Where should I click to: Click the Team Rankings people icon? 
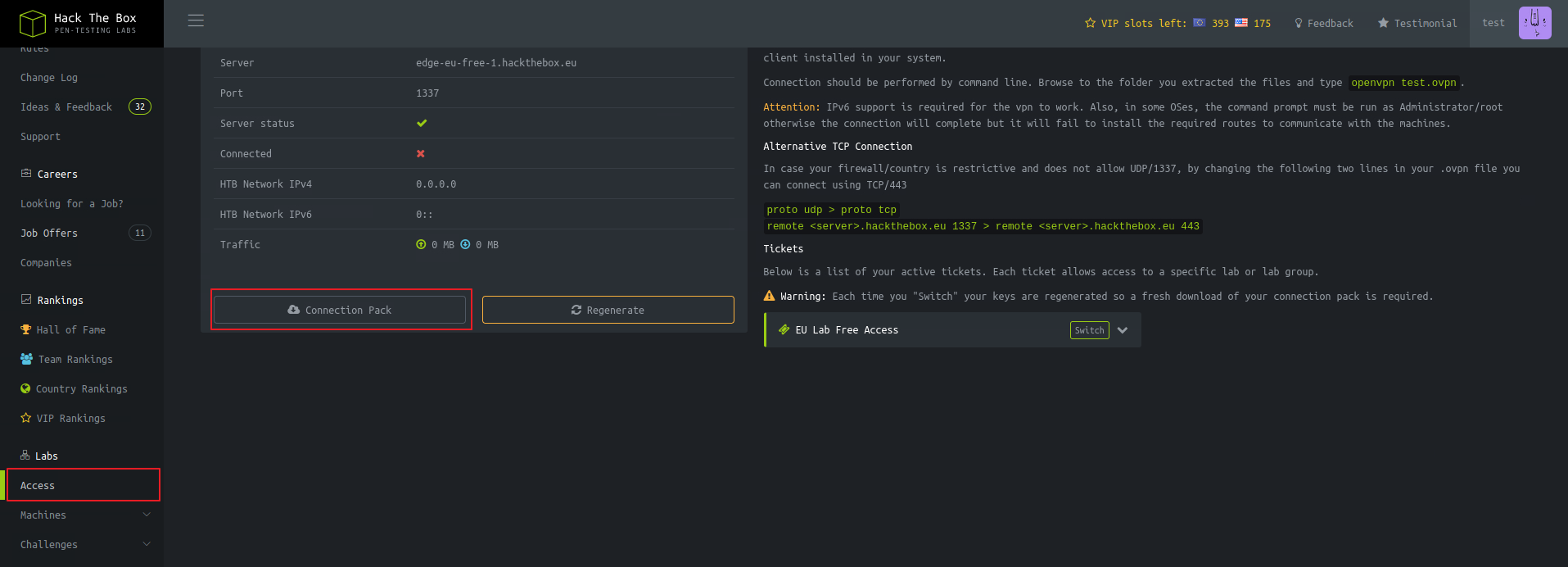(26, 359)
